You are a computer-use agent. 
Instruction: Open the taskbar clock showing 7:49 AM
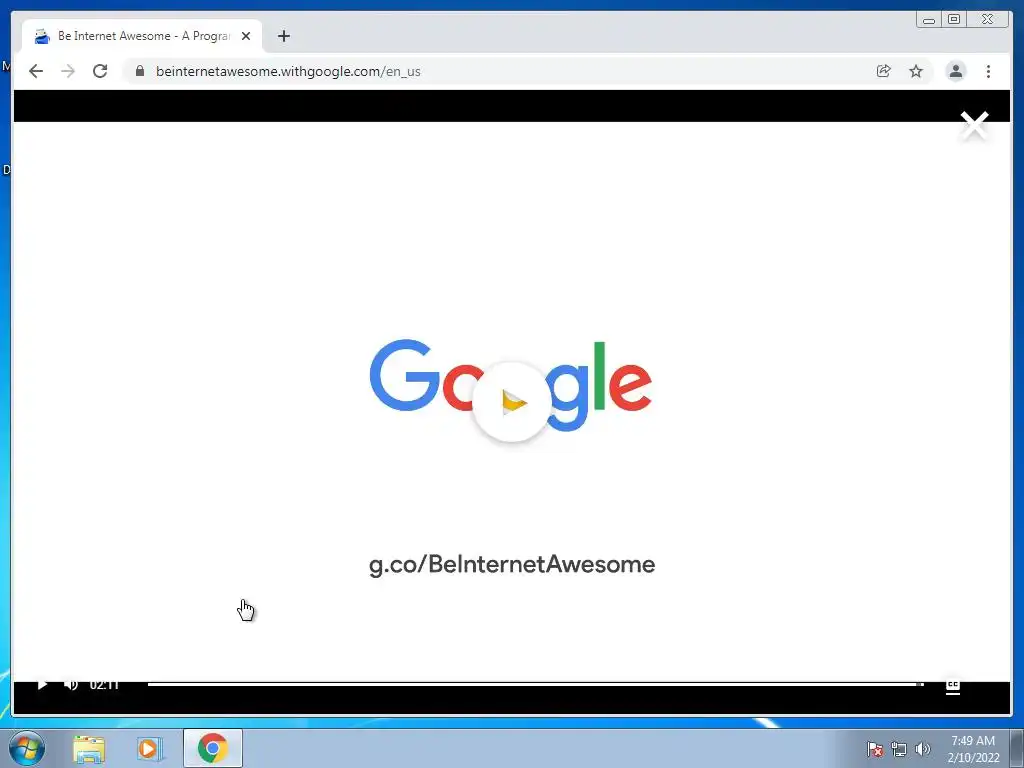(973, 749)
